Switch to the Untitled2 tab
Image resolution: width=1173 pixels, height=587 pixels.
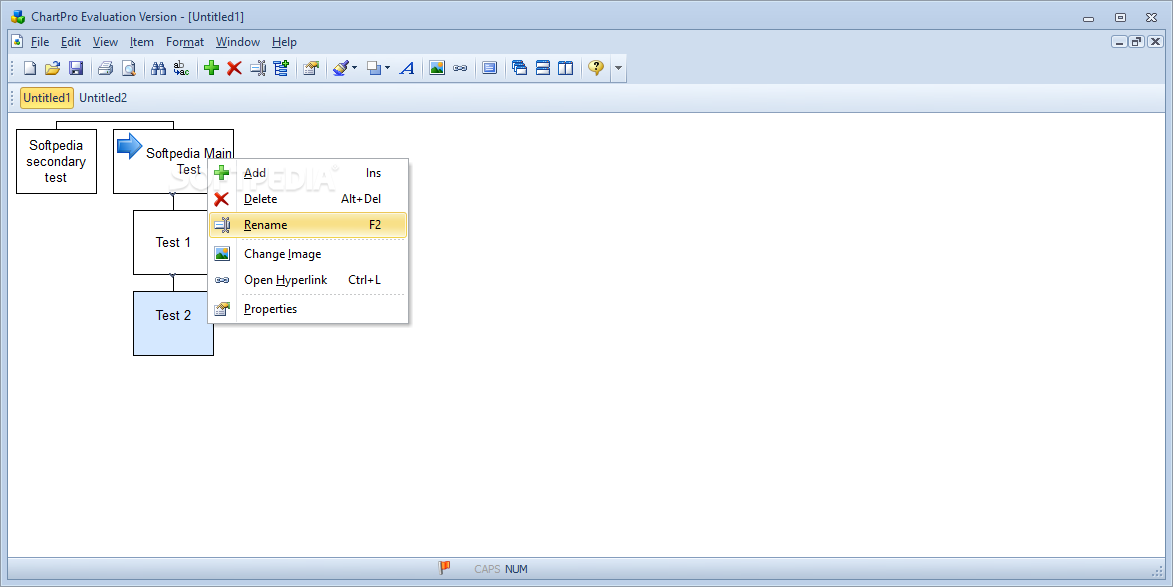(103, 98)
